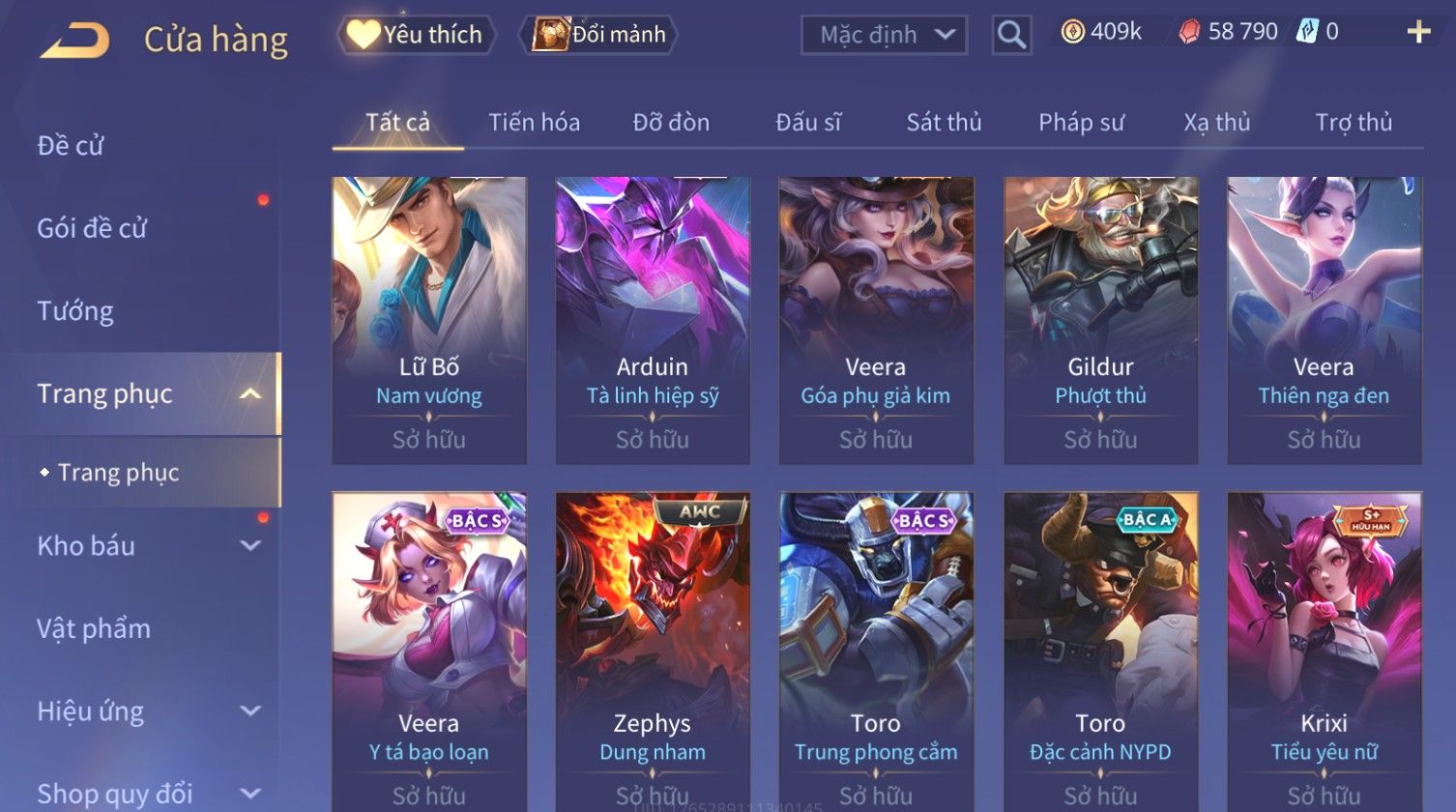Collapse the Trang phục sidebar section

pyautogui.click(x=250, y=394)
